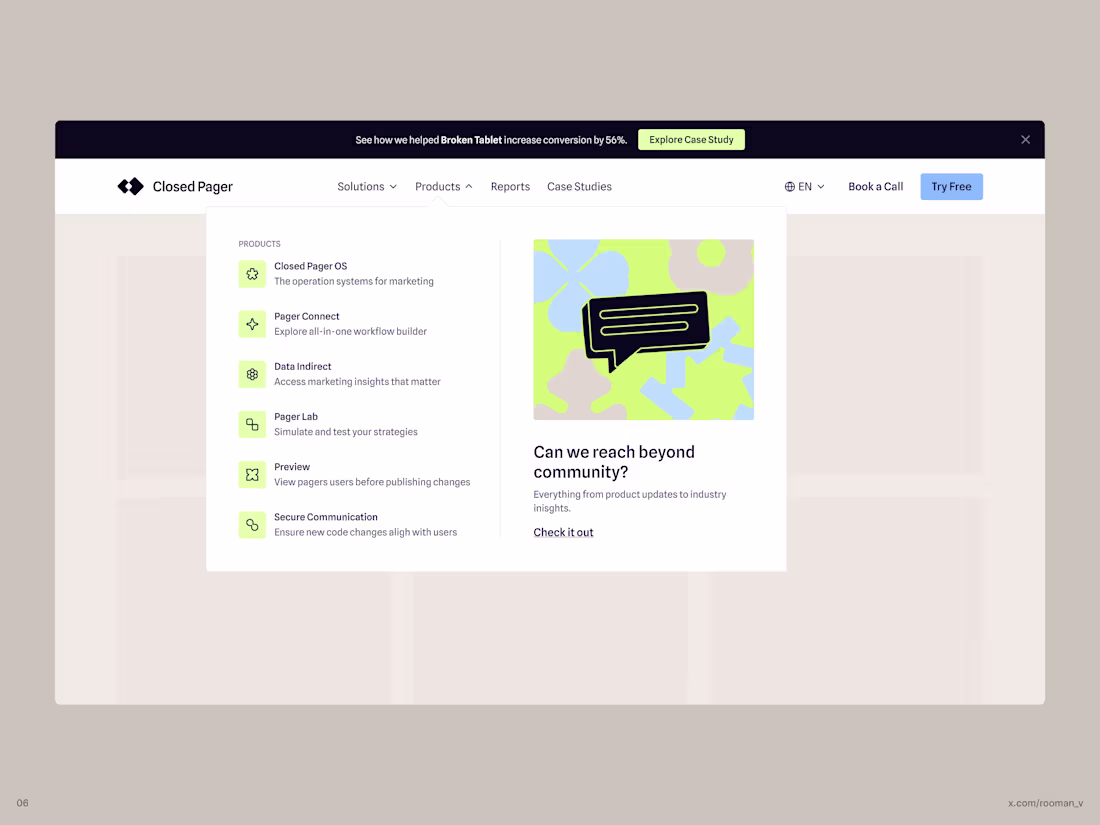This screenshot has width=1100, height=825.
Task: Click the speech bubble community illustration
Action: (x=643, y=329)
